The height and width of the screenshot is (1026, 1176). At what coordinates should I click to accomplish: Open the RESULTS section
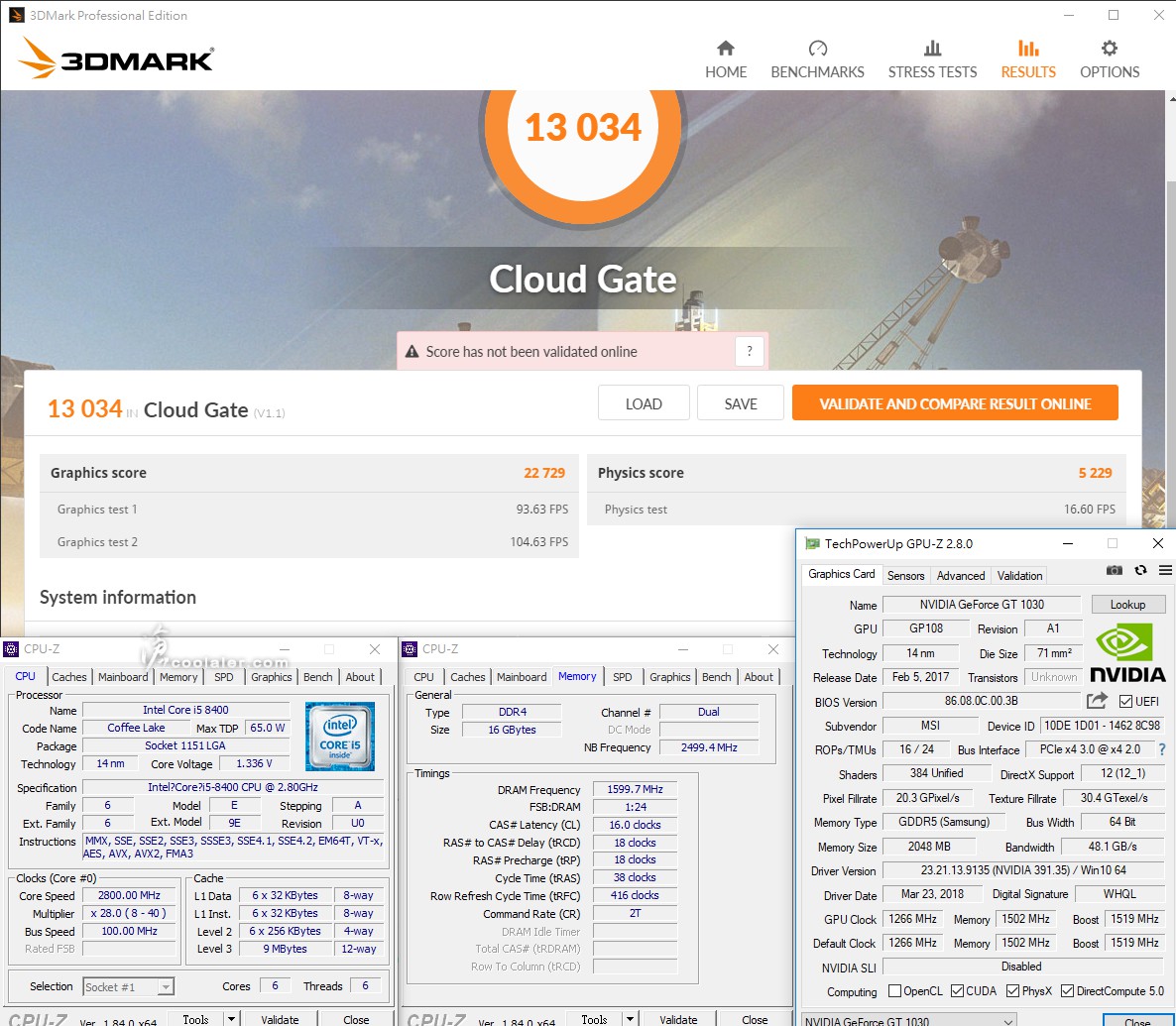(x=1028, y=60)
